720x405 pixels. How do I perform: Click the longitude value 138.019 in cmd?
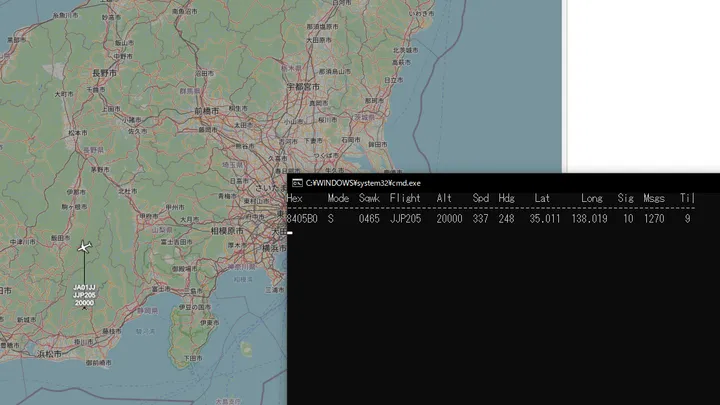coord(589,219)
